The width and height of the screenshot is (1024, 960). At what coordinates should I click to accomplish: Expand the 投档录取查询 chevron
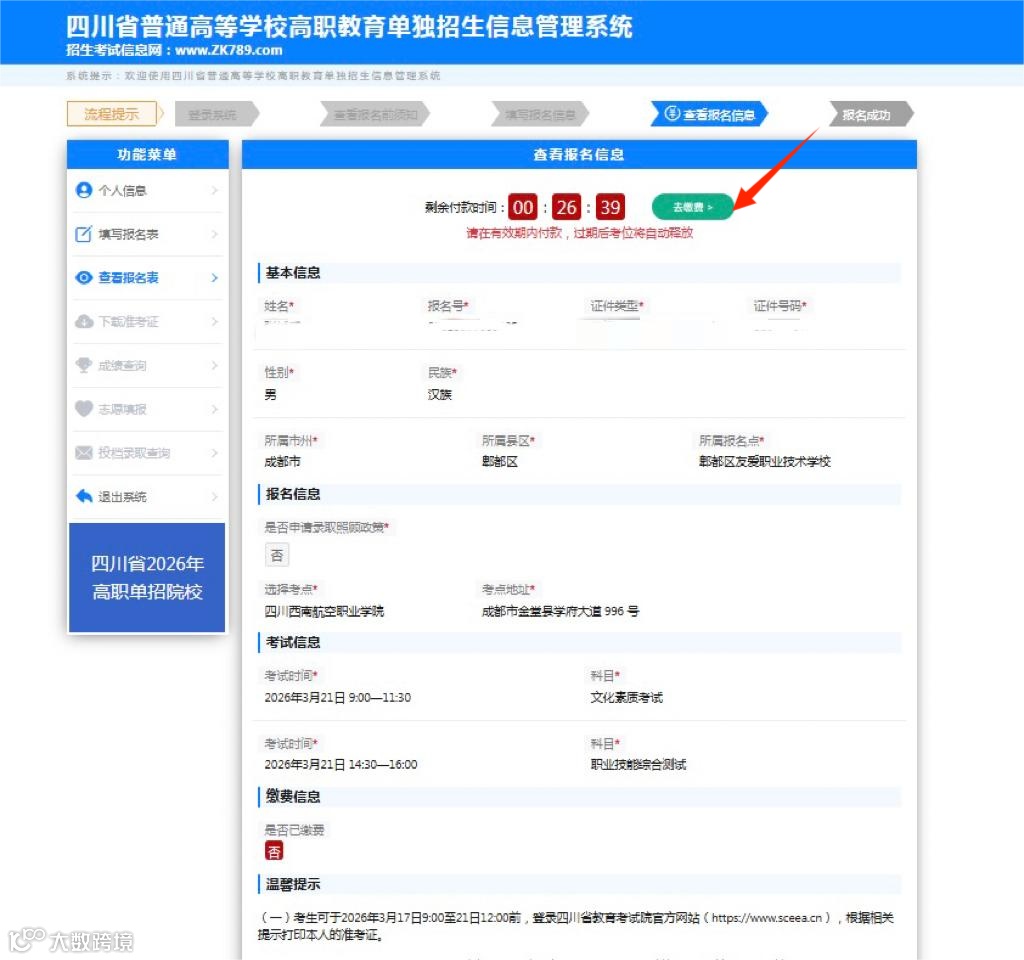215,453
